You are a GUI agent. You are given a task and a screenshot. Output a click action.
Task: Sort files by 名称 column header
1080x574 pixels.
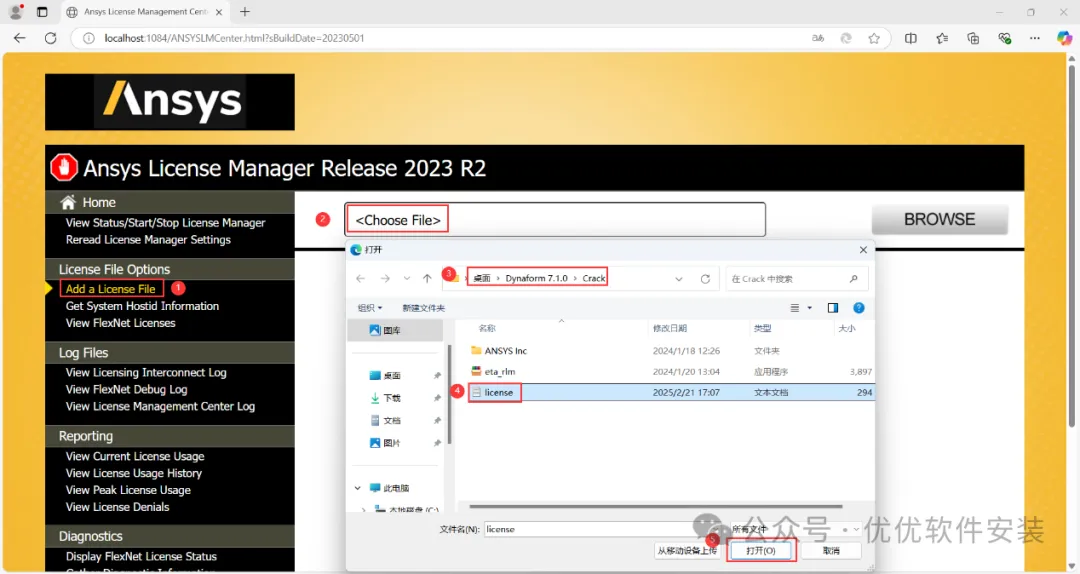(x=487, y=329)
